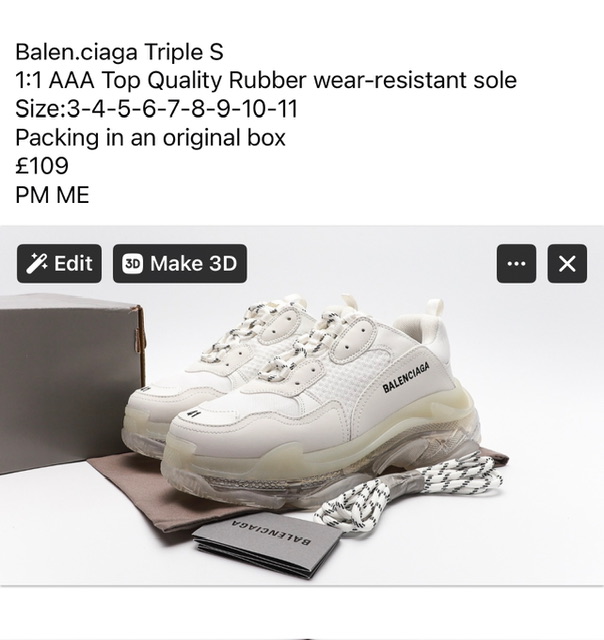Click the Edit photo button
This screenshot has height=640, width=604.
59,264
